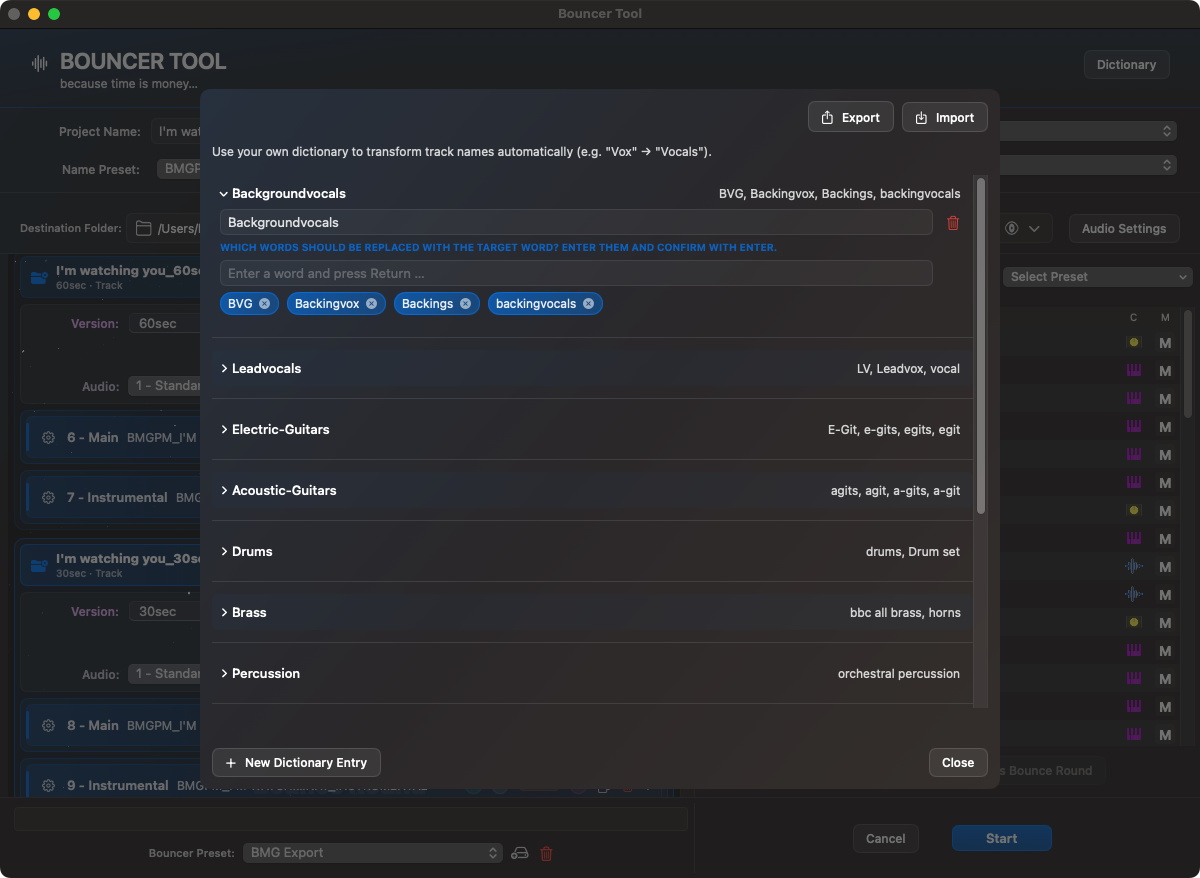
Task: Click the M column header
Action: point(1165,318)
